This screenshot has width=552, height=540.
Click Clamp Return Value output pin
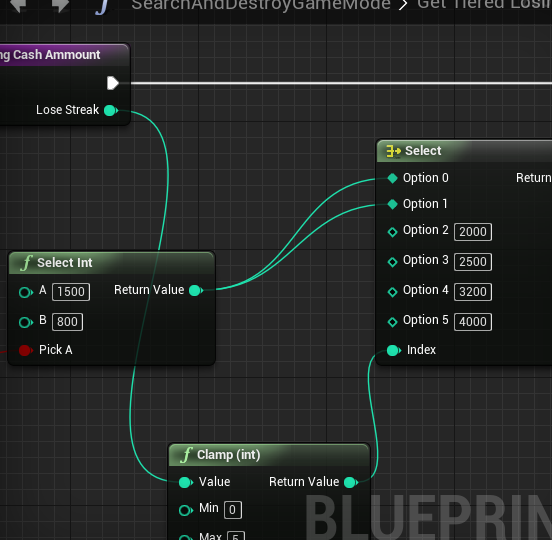[351, 482]
